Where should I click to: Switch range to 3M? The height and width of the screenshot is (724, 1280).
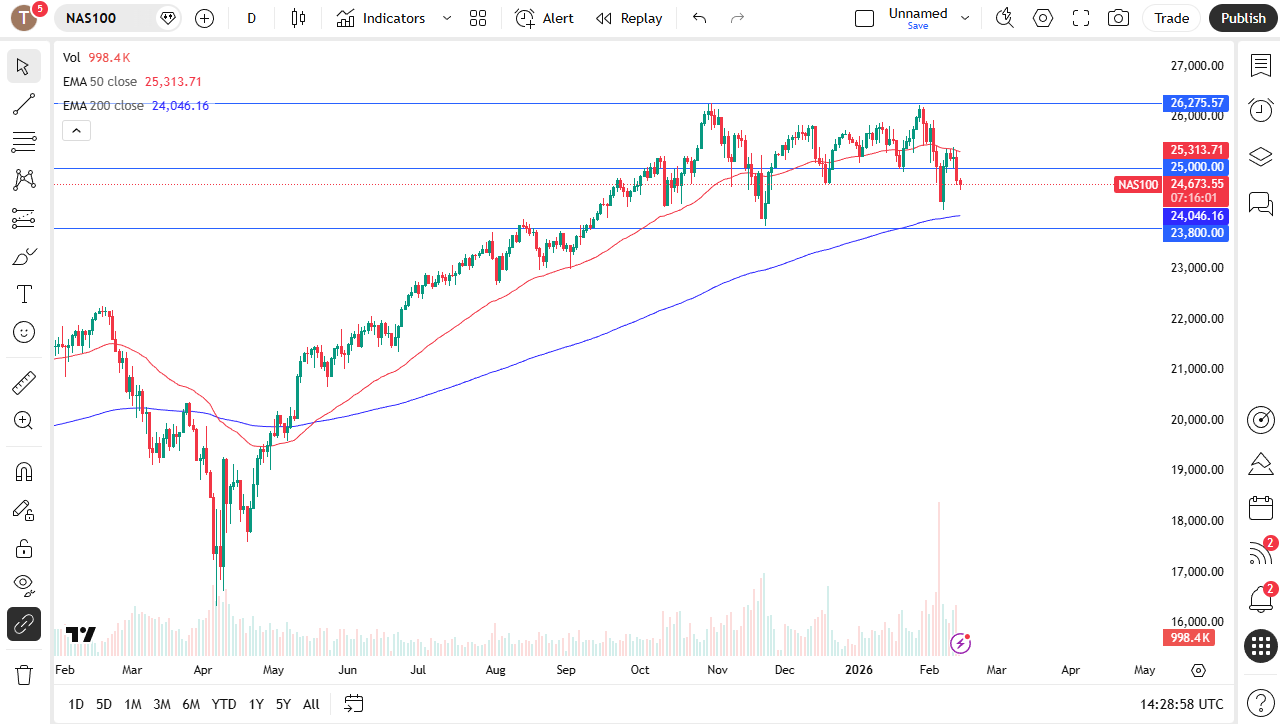162,704
